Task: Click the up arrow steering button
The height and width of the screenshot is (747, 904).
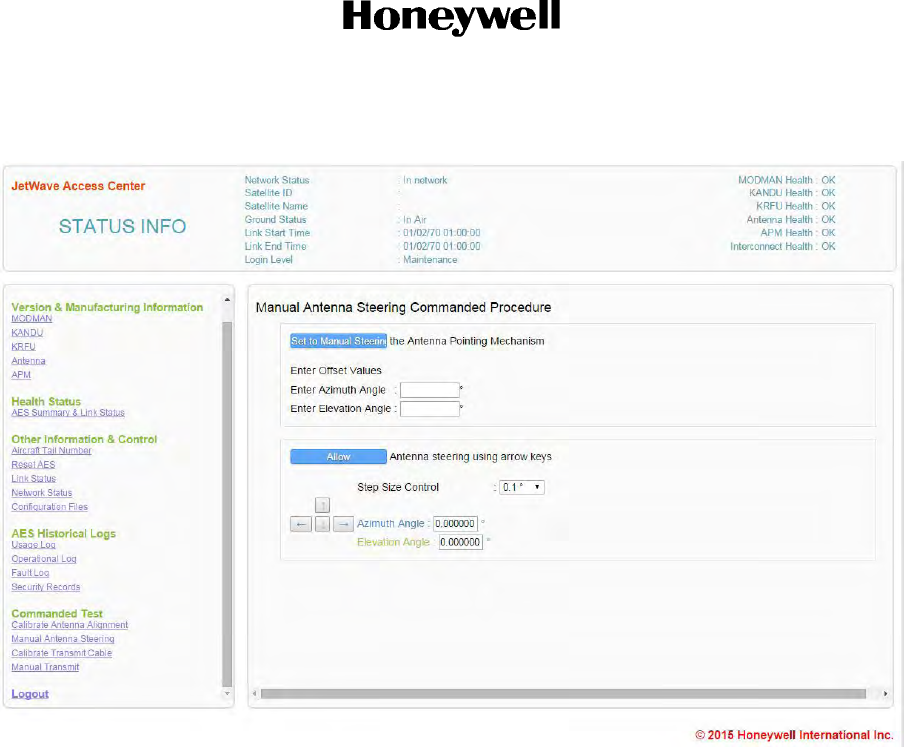Action: [322, 505]
